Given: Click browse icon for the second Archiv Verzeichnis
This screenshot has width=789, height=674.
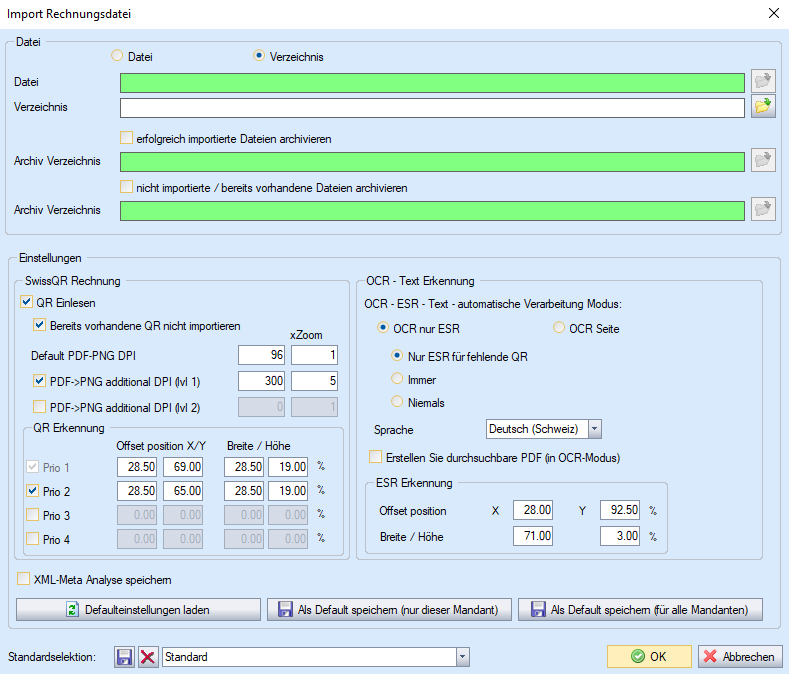Looking at the screenshot, I should pyautogui.click(x=763, y=210).
